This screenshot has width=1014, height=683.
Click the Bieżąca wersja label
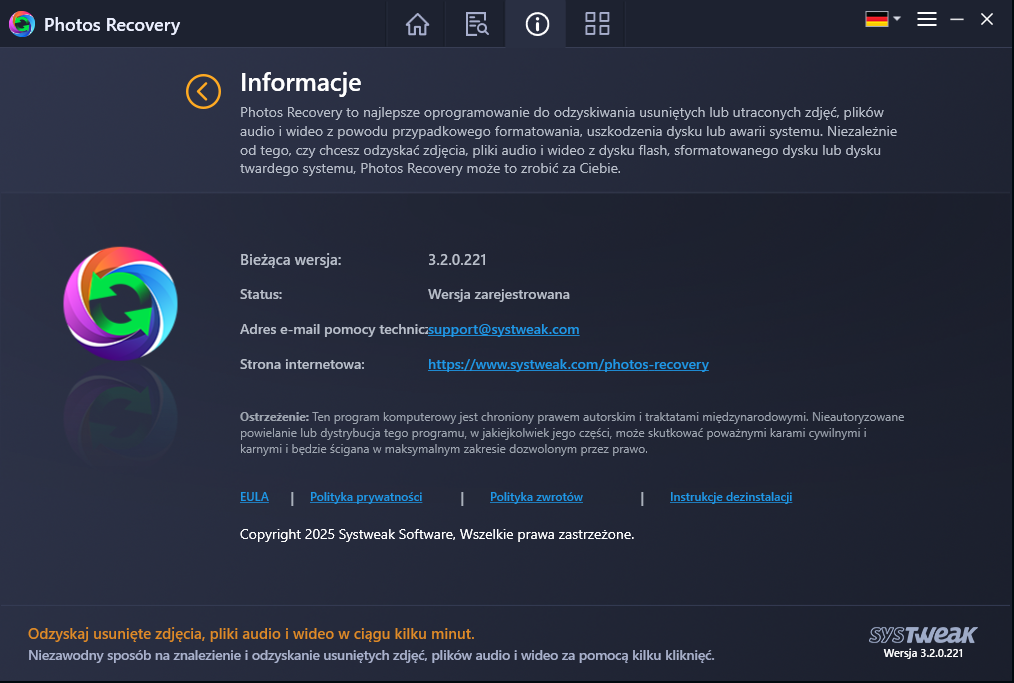pyautogui.click(x=290, y=260)
